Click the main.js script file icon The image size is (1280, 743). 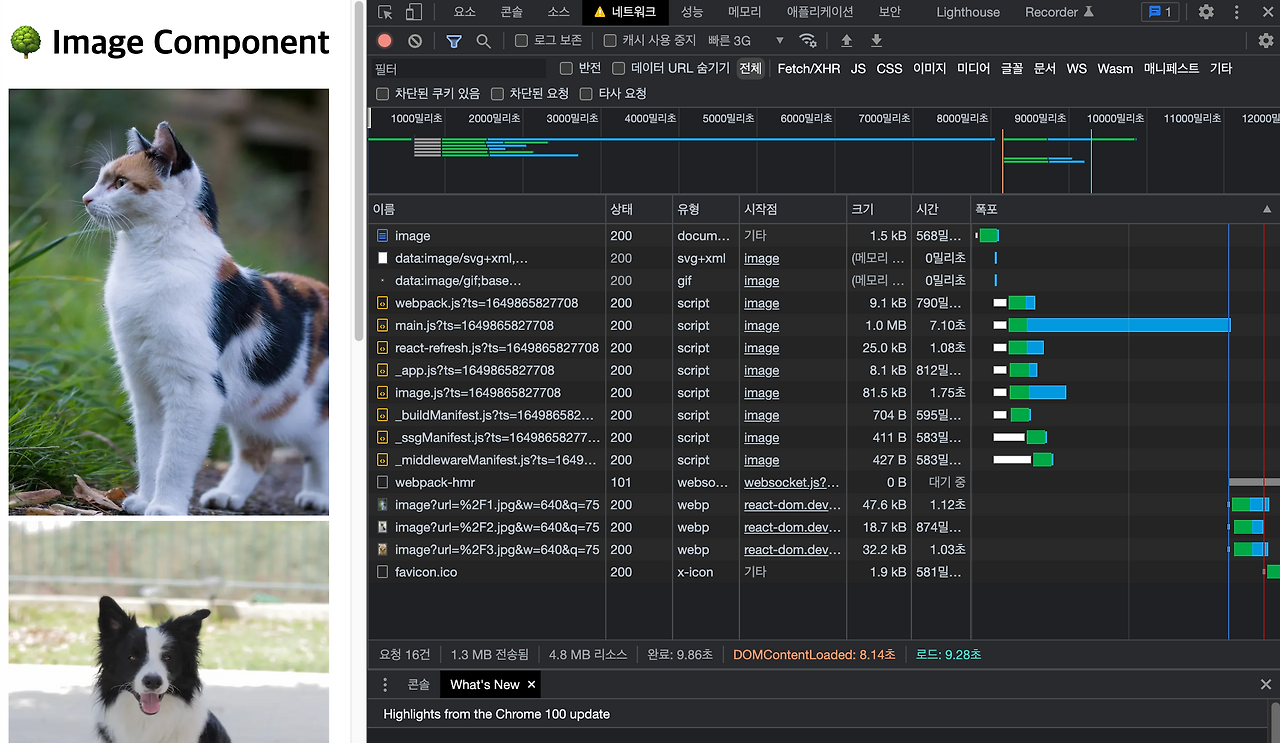382,326
